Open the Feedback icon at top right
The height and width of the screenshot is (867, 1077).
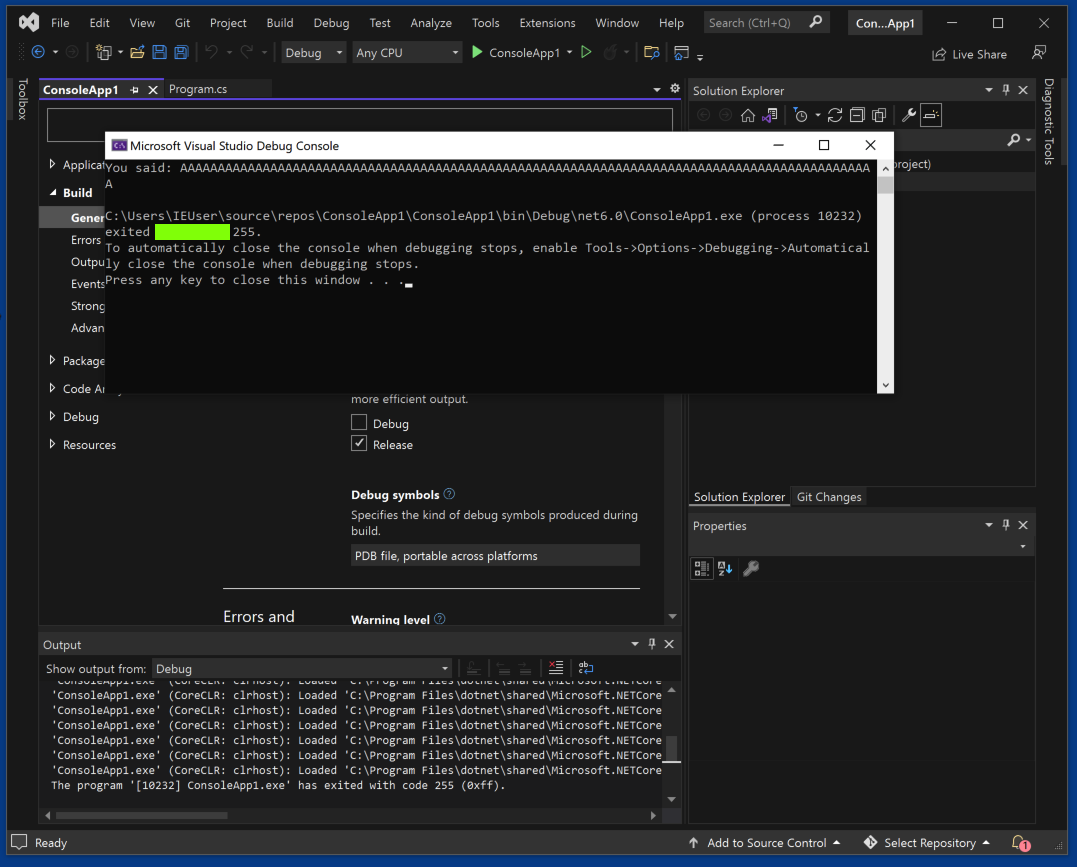[1039, 53]
